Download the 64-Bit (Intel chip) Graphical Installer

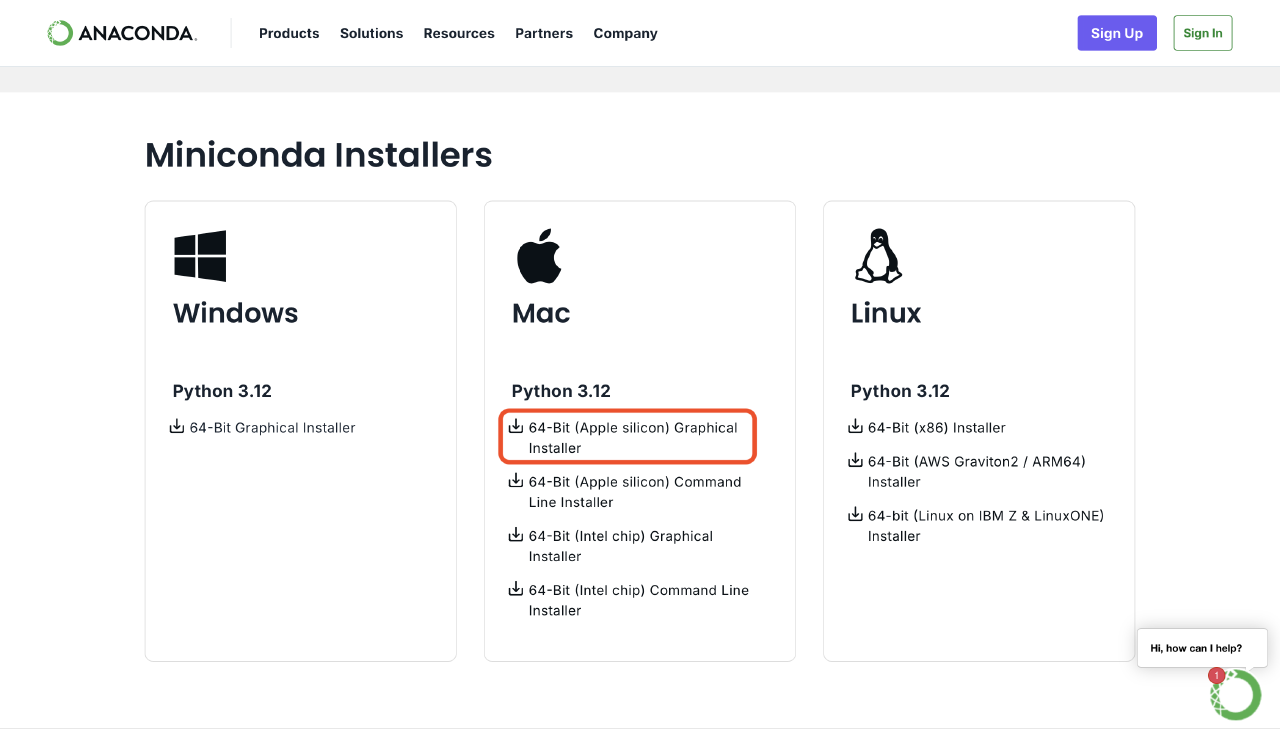tap(620, 545)
